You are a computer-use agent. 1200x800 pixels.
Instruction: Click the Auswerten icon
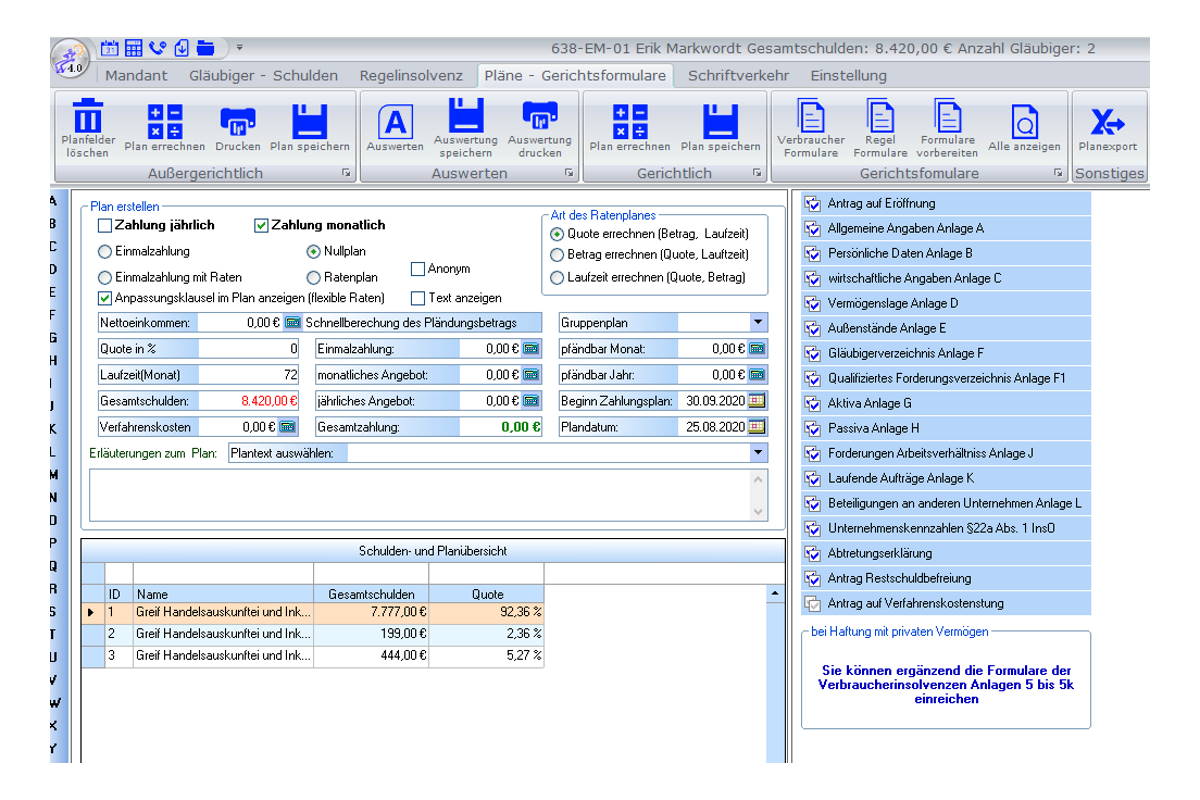394,121
